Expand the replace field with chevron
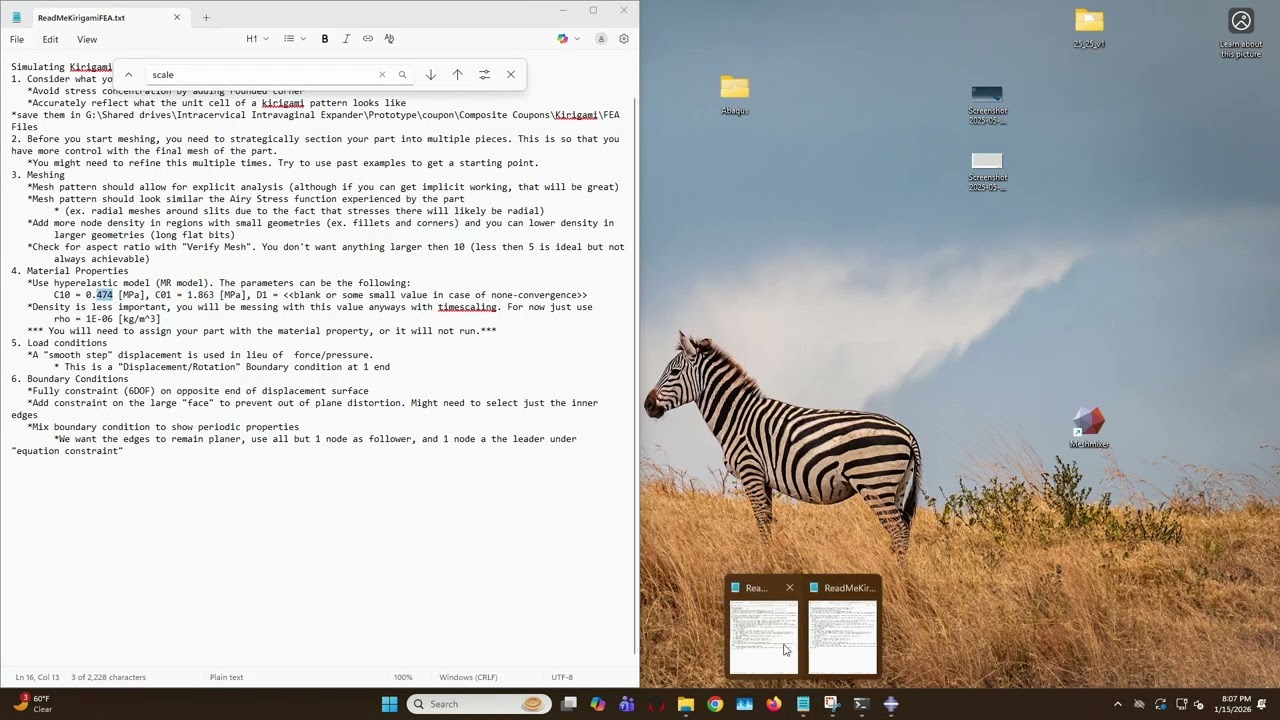1280x720 pixels. [128, 75]
